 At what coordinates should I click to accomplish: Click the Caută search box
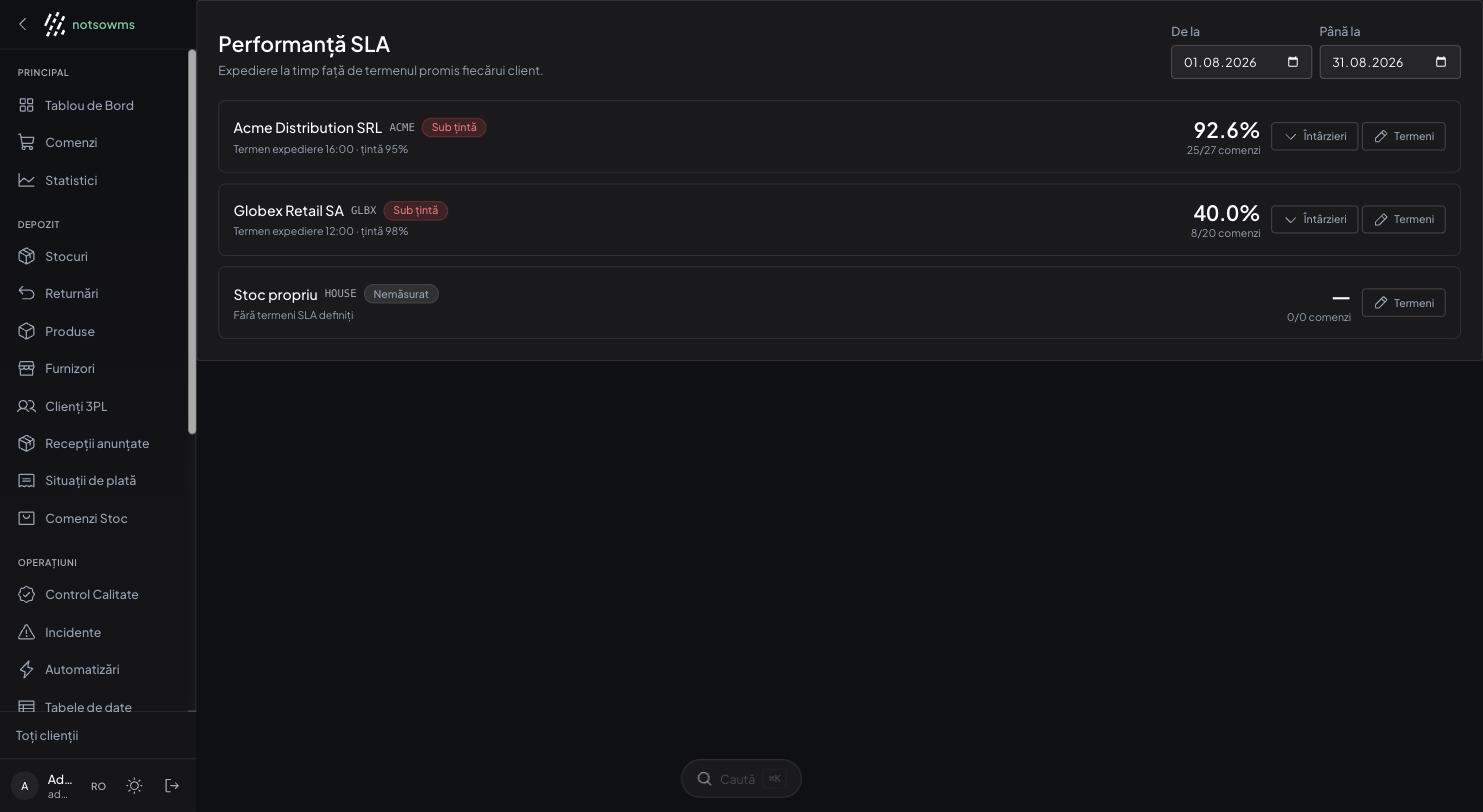pyautogui.click(x=741, y=779)
